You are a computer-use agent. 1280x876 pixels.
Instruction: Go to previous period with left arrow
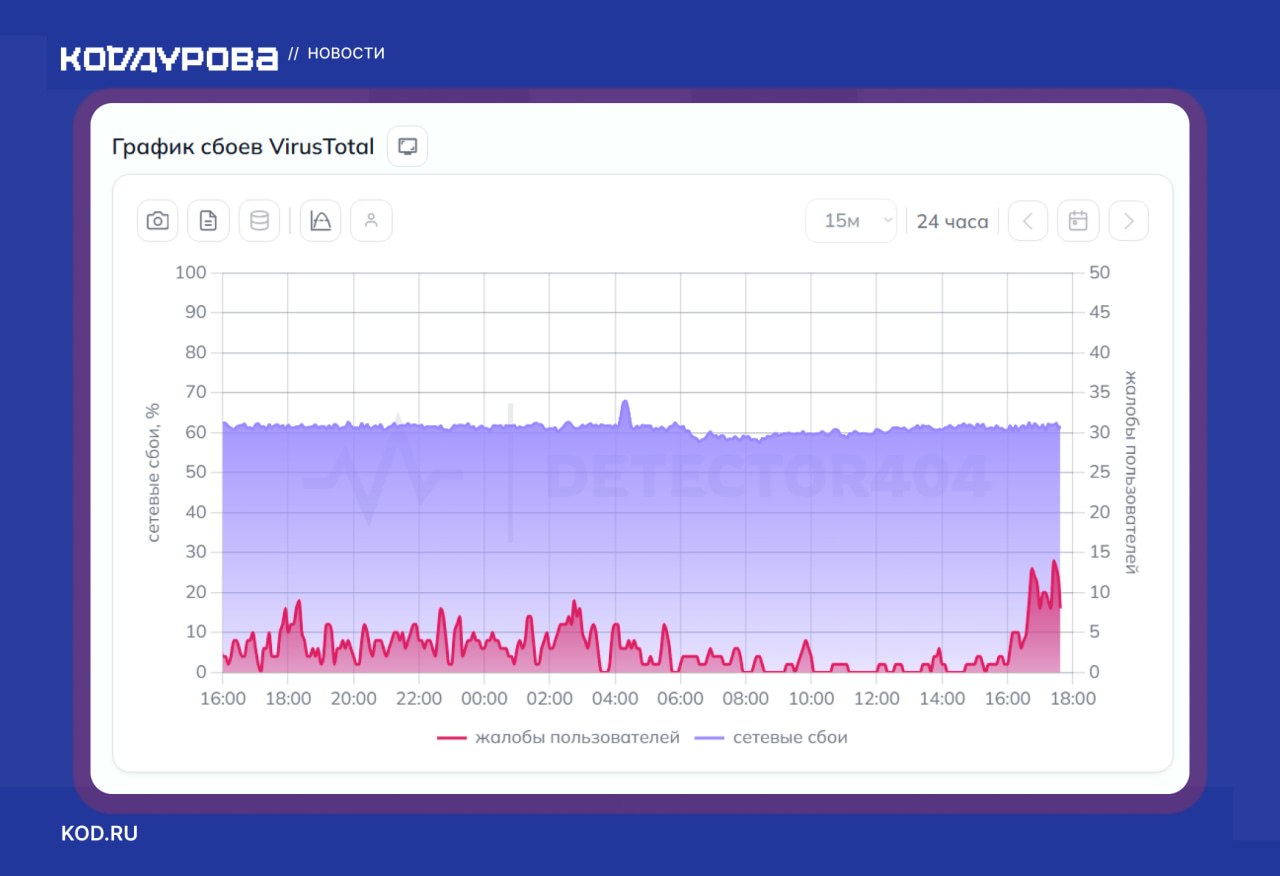click(x=1028, y=221)
